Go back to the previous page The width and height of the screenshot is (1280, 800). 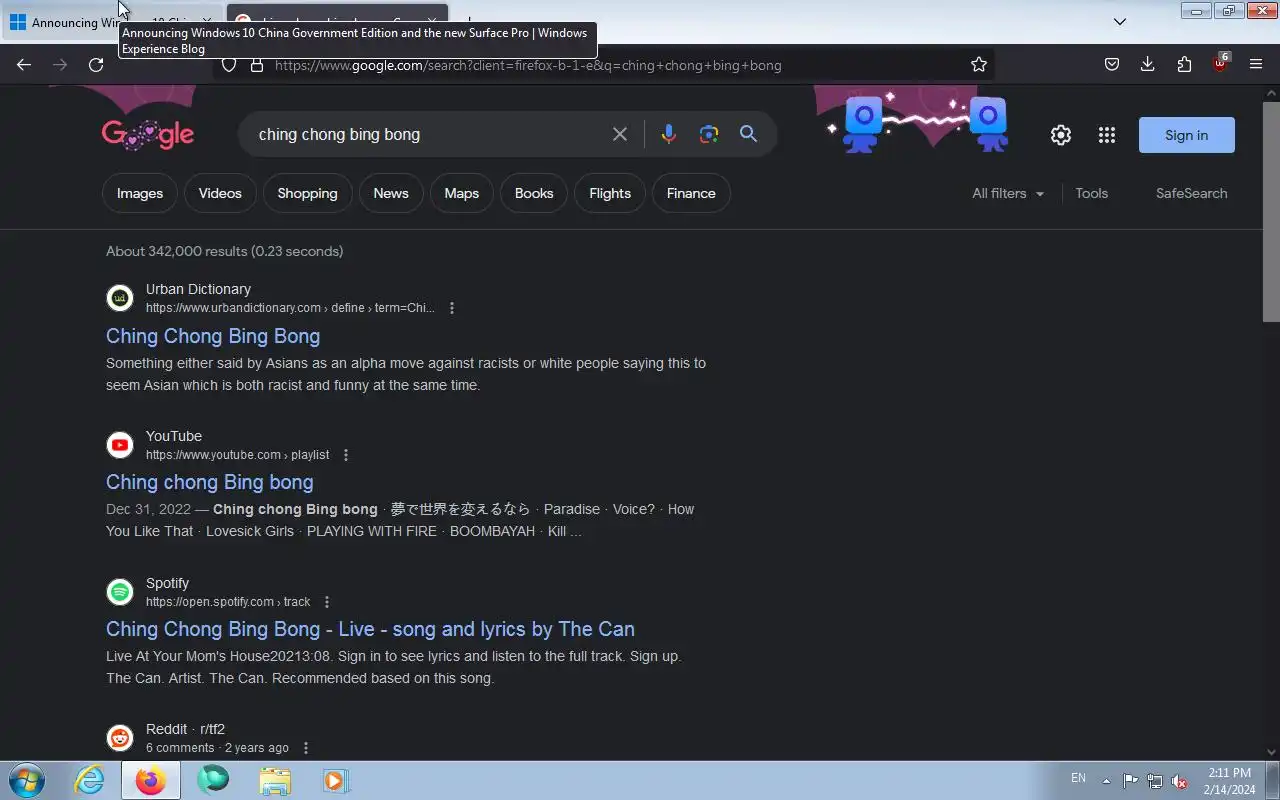click(x=24, y=65)
